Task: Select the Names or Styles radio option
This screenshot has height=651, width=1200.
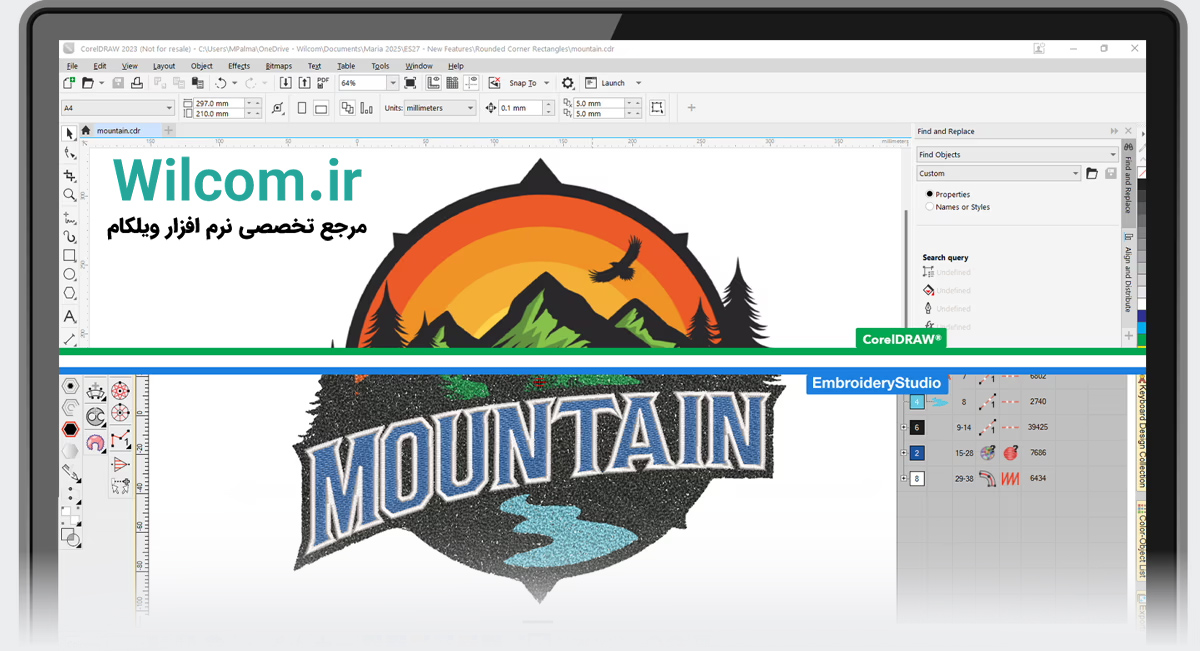Action: coord(930,207)
